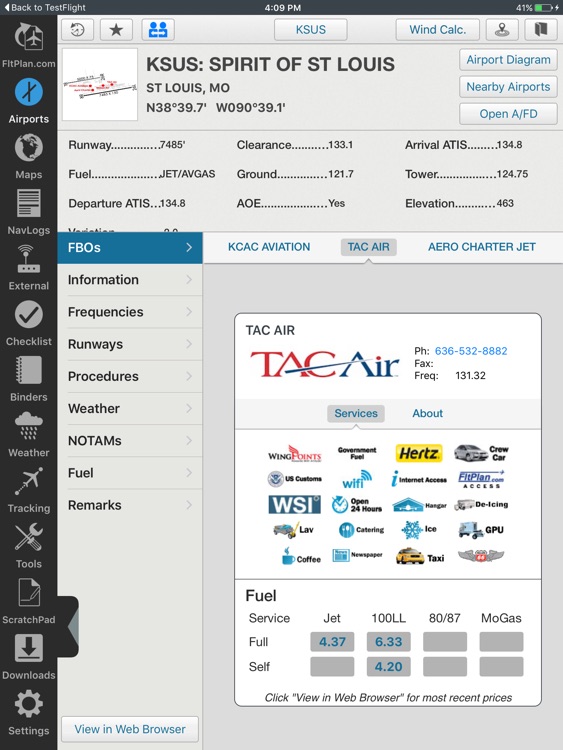This screenshot has height=750, width=563.
Task: Open the Checklist section
Action: pyautogui.click(x=28, y=323)
